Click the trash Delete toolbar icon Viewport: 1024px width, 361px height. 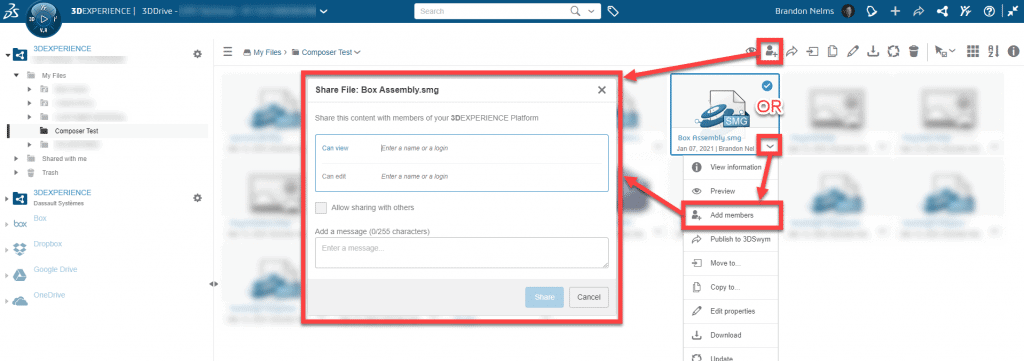(x=914, y=52)
